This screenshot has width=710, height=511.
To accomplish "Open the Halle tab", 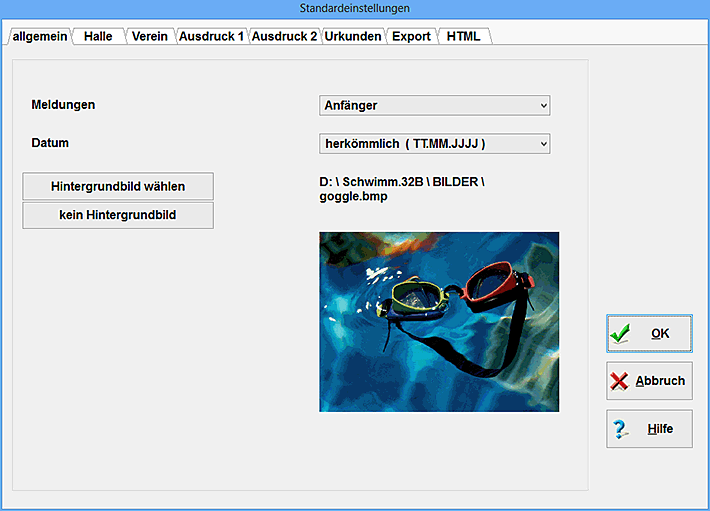I will 98,36.
